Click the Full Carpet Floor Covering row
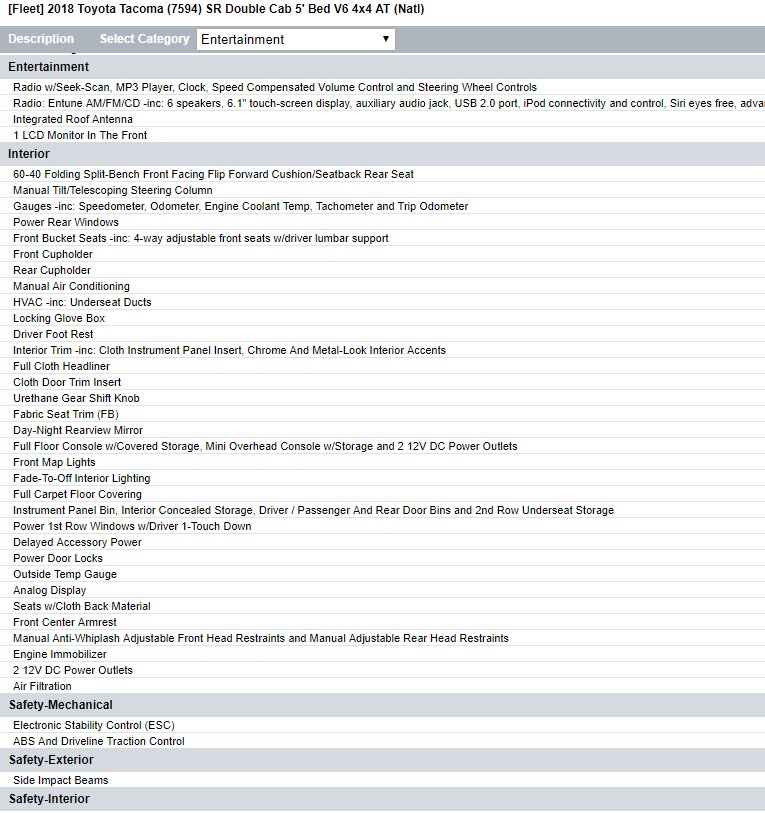 click(x=382, y=495)
